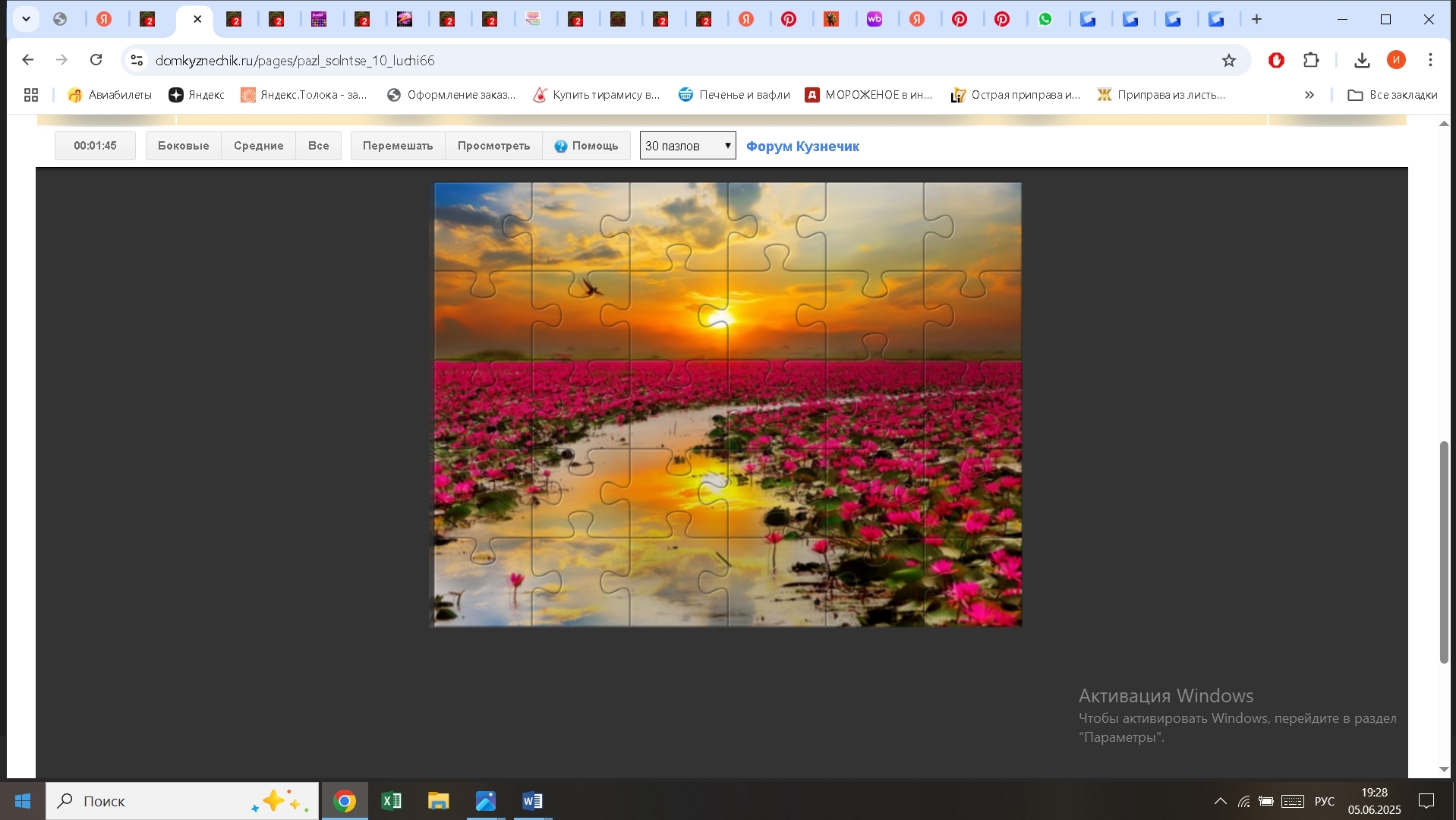The width and height of the screenshot is (1456, 820).
Task: Switch to the WhatsApp tab
Action: pos(1045,19)
